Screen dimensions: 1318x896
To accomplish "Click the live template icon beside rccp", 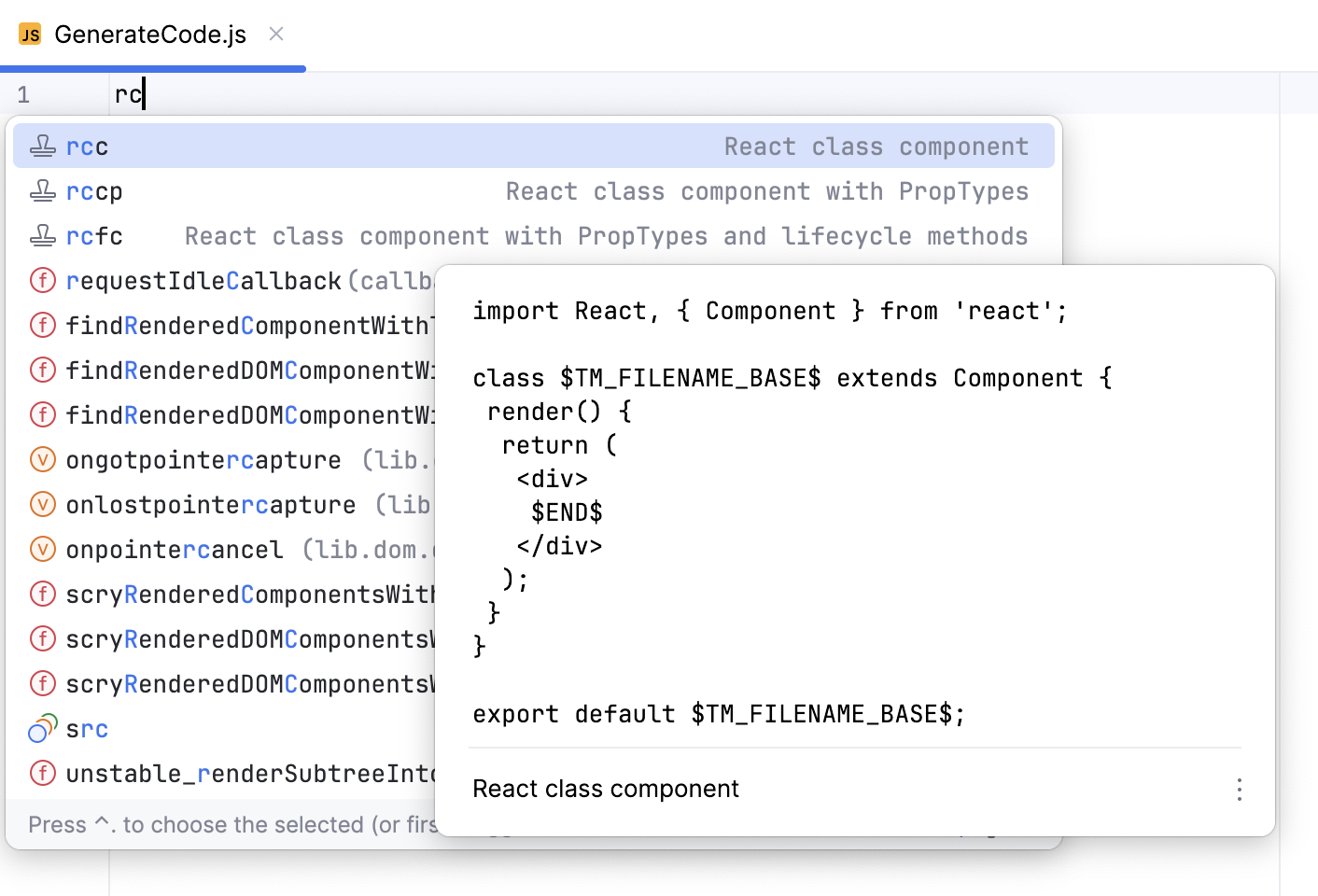I will [43, 190].
